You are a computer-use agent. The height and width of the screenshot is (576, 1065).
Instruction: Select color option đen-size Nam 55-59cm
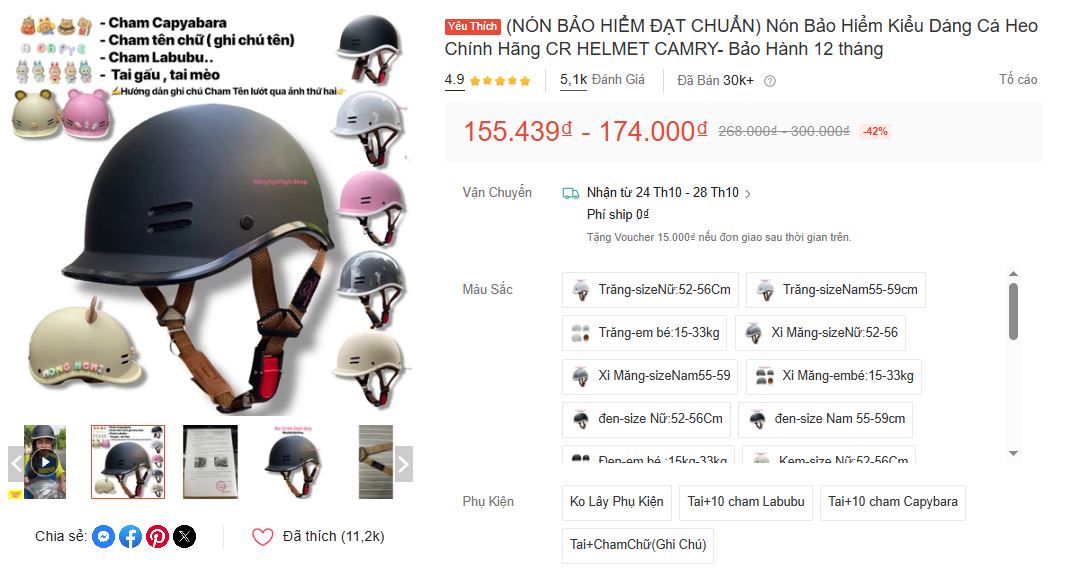(825, 419)
